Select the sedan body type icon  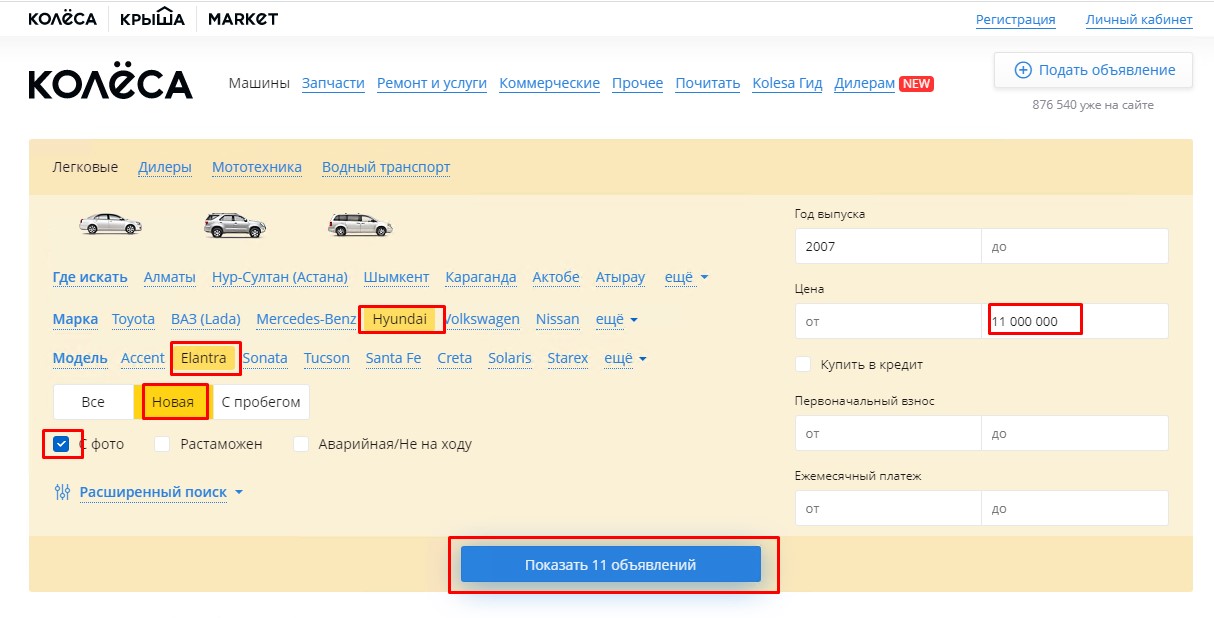pos(110,224)
